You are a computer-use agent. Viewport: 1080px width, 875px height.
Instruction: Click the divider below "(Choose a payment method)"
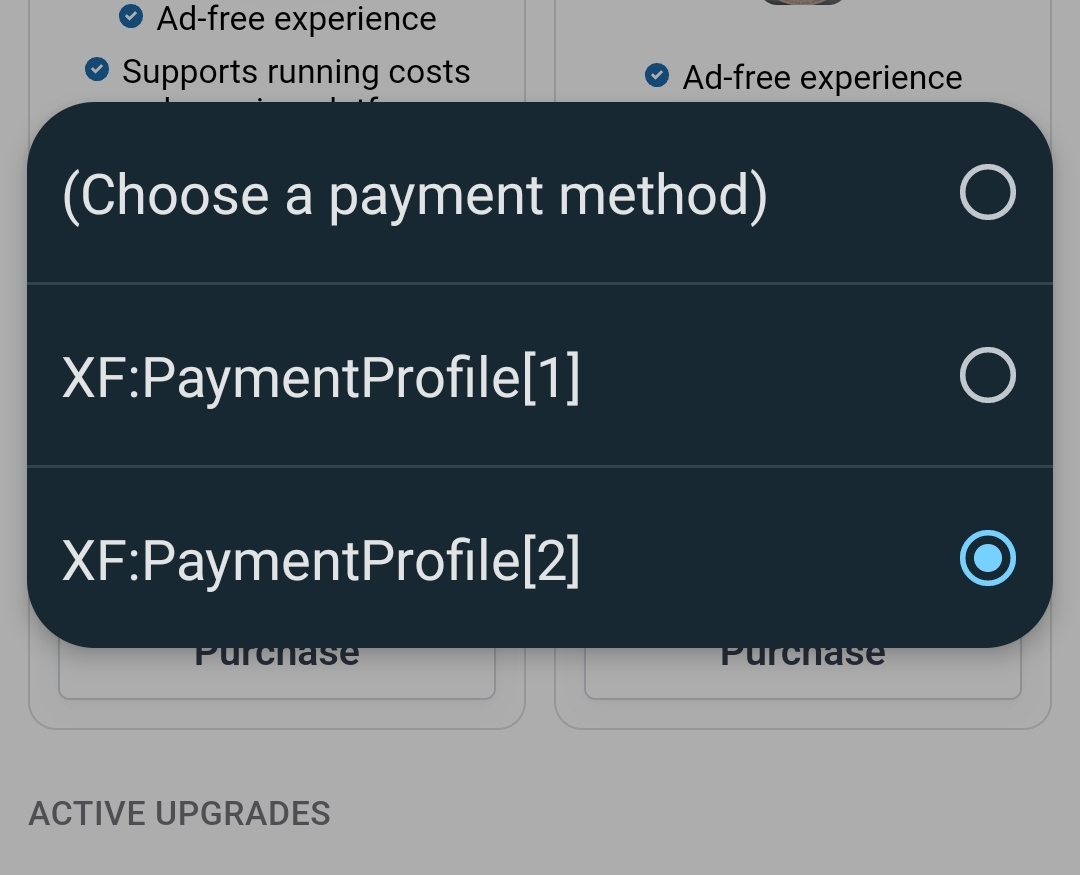click(540, 283)
